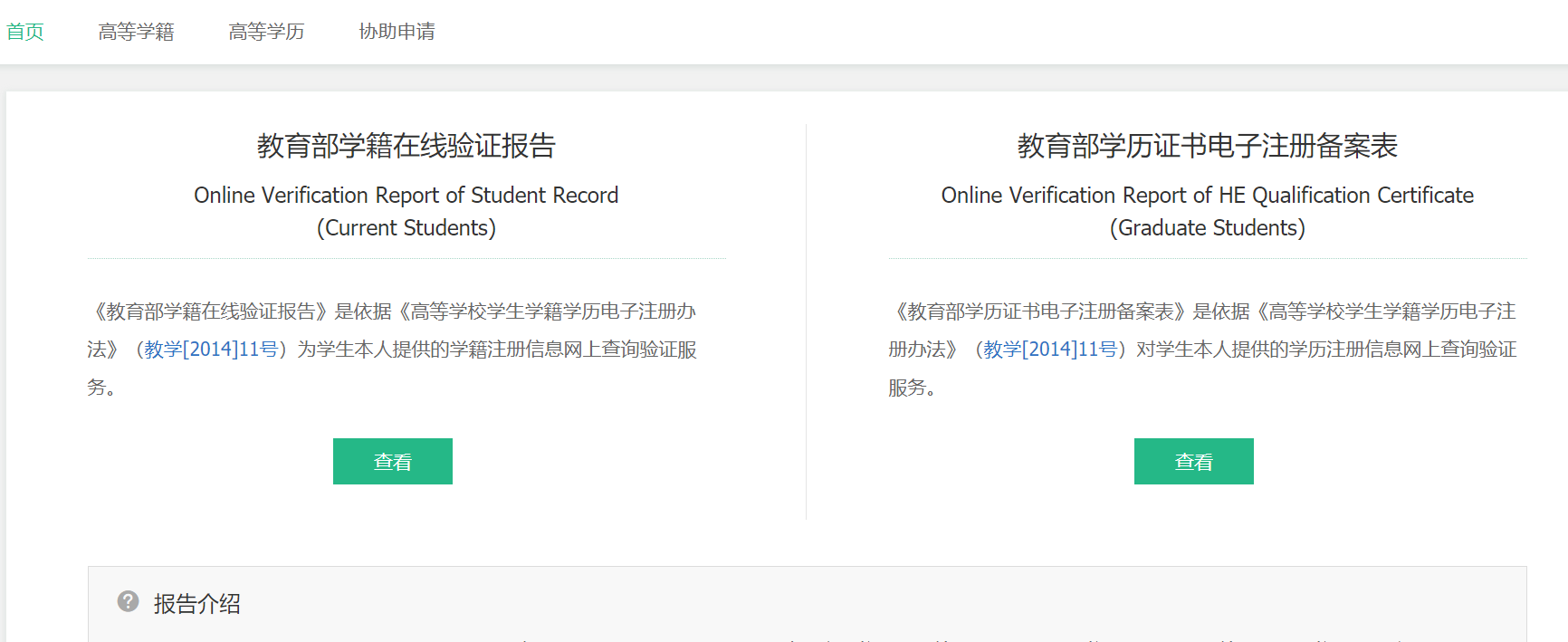Screen dimensions: 1568x642
Task: Select the 报告介绍 section heading
Action: click(197, 604)
